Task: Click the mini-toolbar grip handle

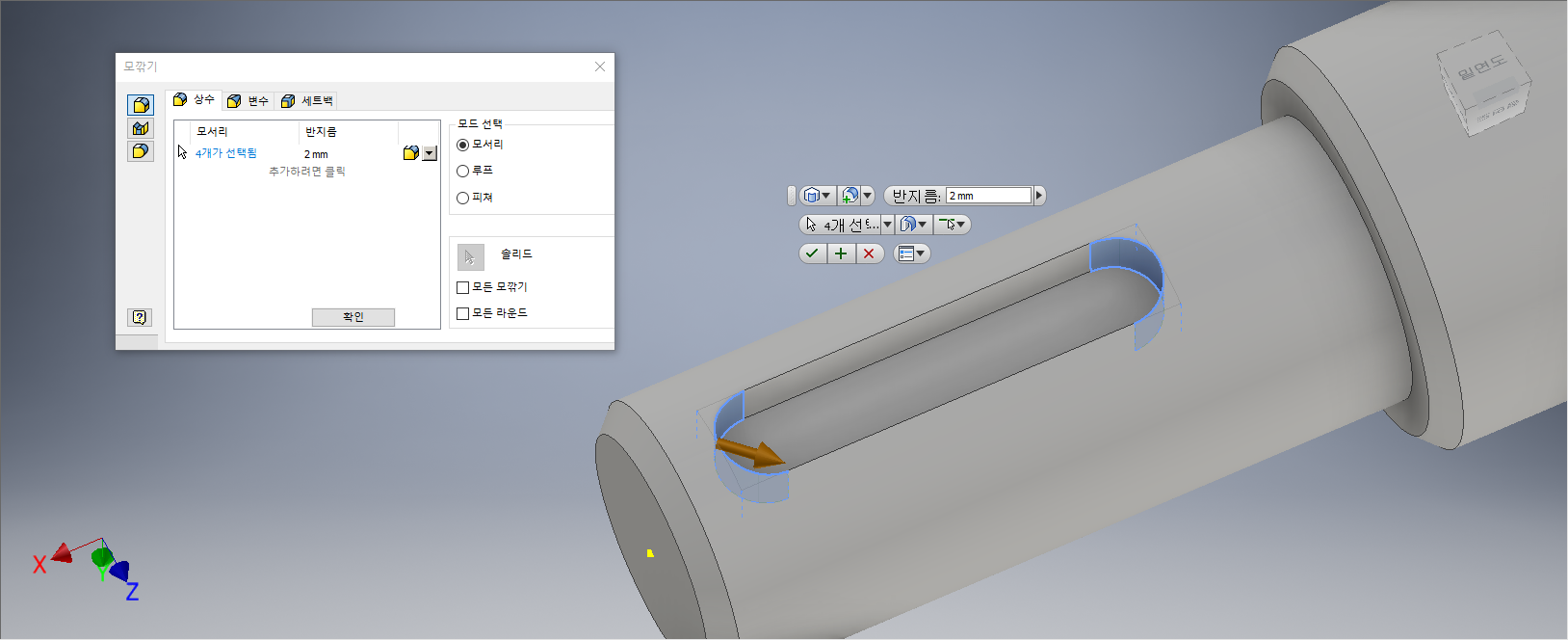Action: (x=792, y=196)
